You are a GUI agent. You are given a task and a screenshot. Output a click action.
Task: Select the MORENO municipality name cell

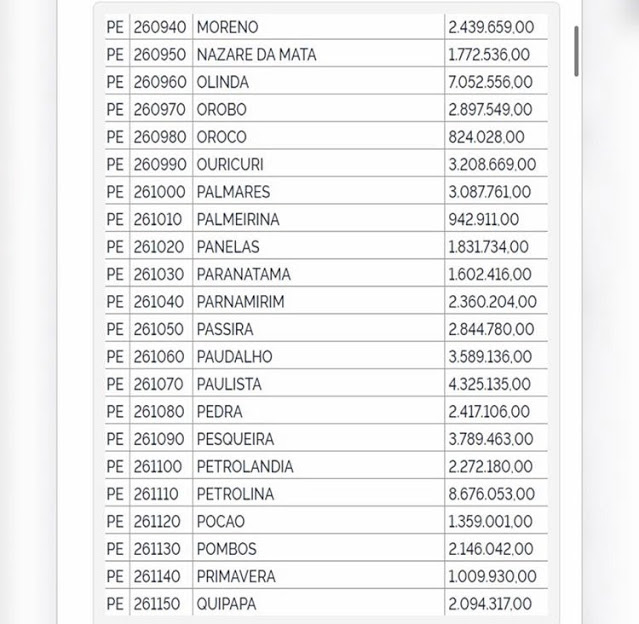[x=227, y=27]
